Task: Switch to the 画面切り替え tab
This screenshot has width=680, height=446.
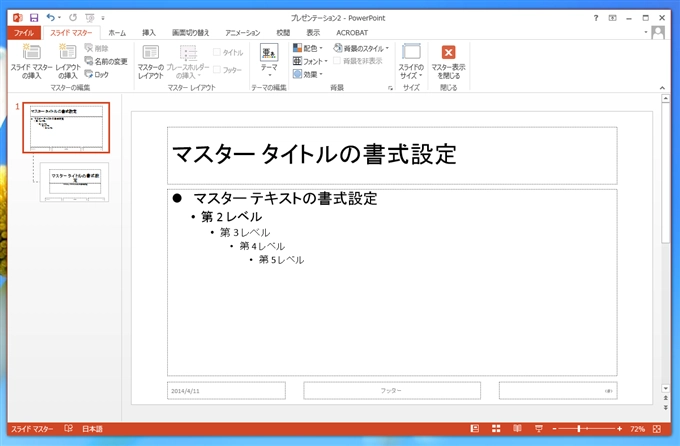Action: [191, 33]
